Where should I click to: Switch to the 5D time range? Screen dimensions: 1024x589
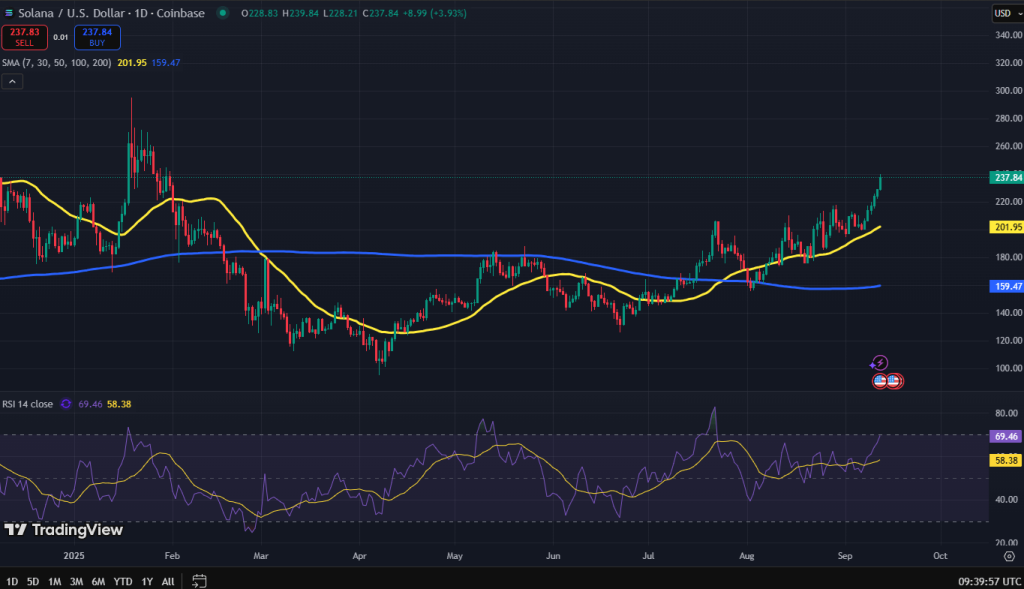click(x=33, y=581)
